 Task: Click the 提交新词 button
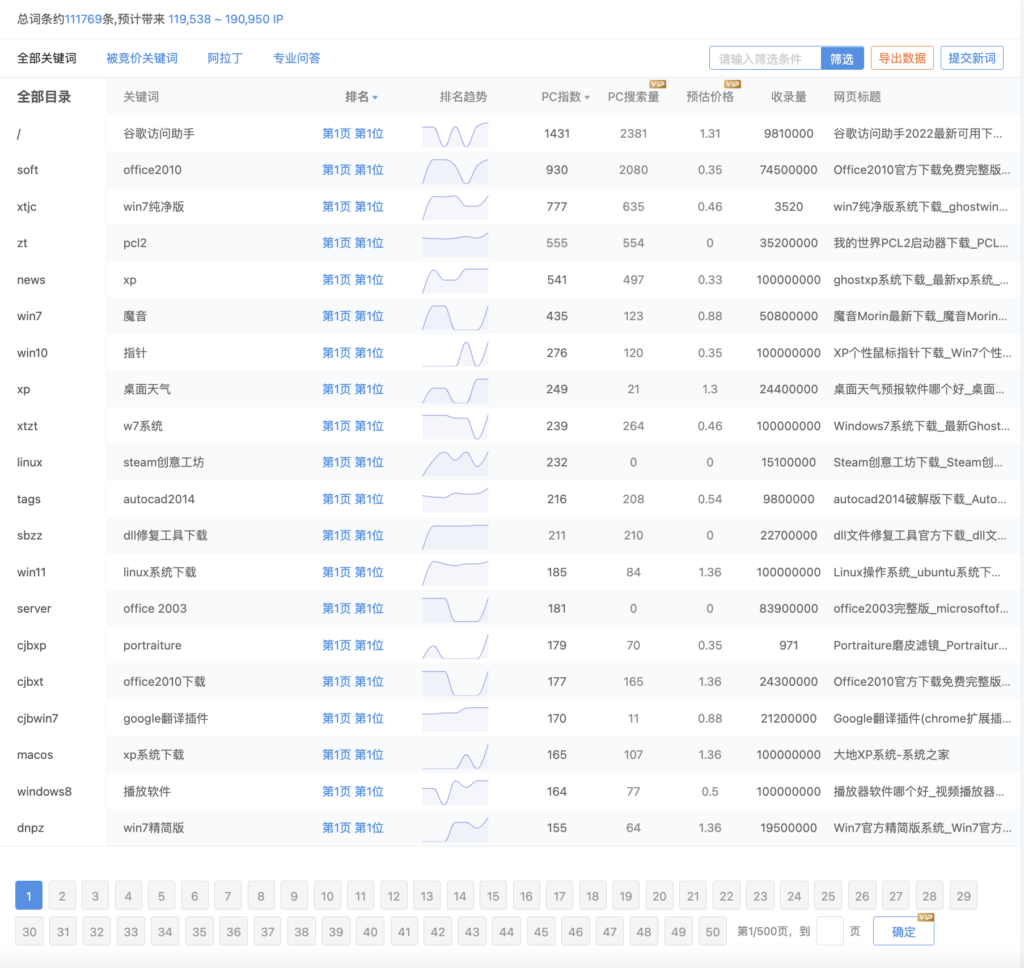pos(972,58)
